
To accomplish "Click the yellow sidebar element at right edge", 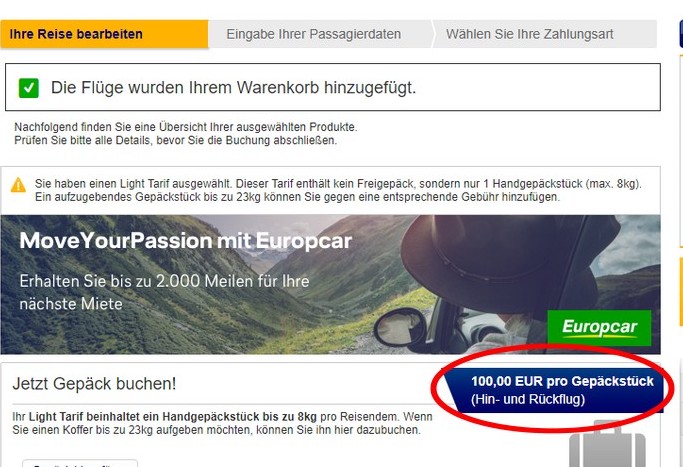I will [x=681, y=291].
